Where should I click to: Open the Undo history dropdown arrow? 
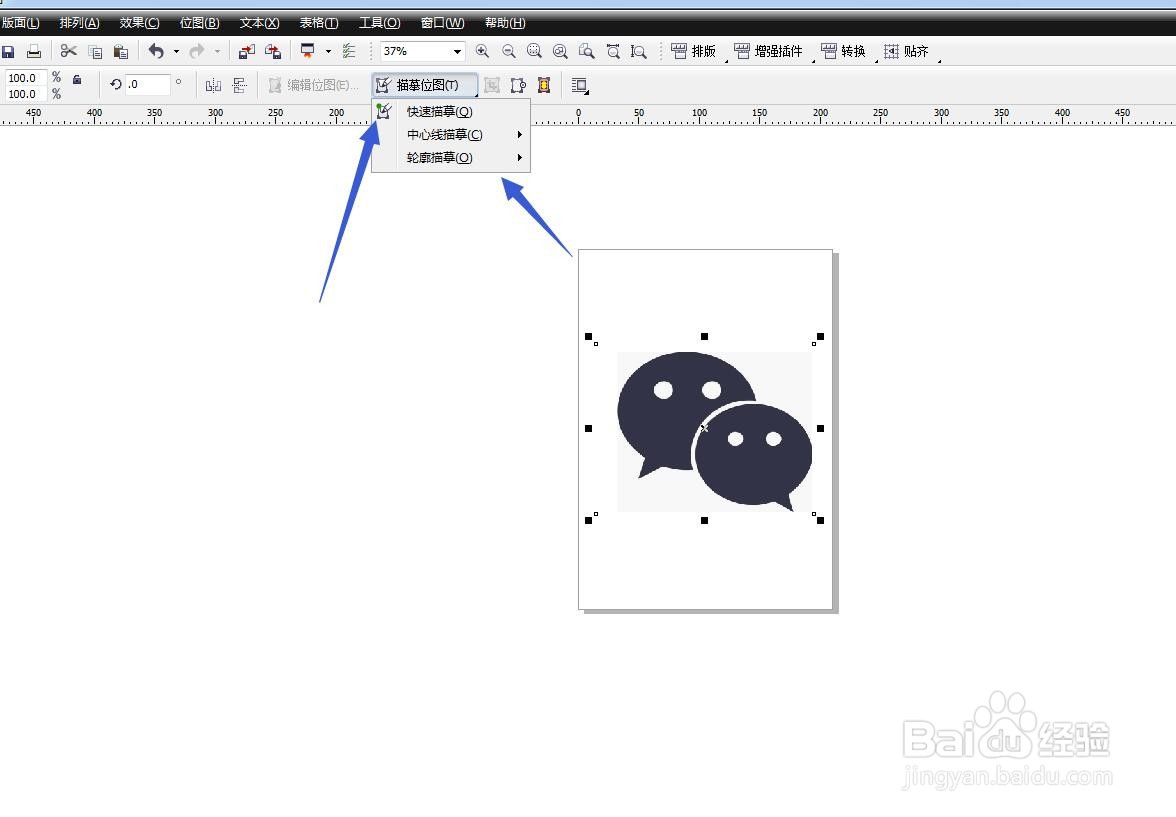click(x=176, y=52)
